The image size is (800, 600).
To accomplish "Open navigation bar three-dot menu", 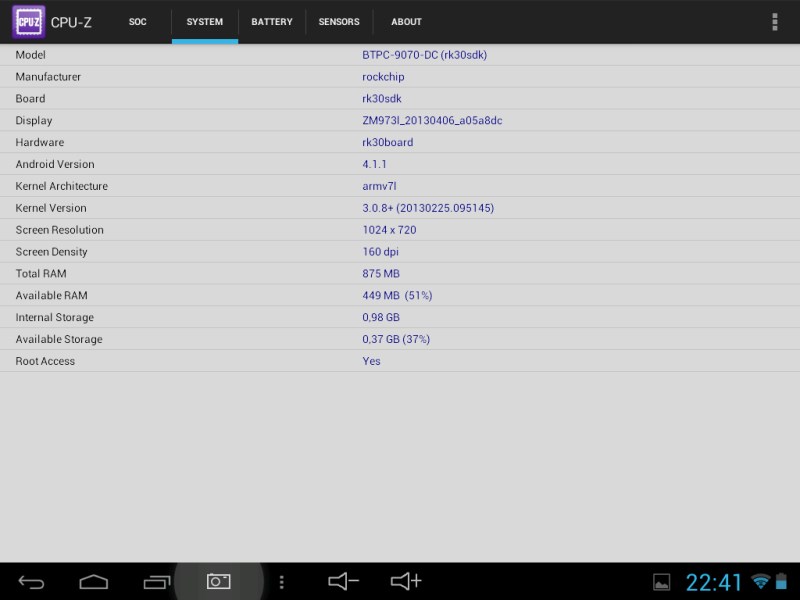I will (x=282, y=581).
